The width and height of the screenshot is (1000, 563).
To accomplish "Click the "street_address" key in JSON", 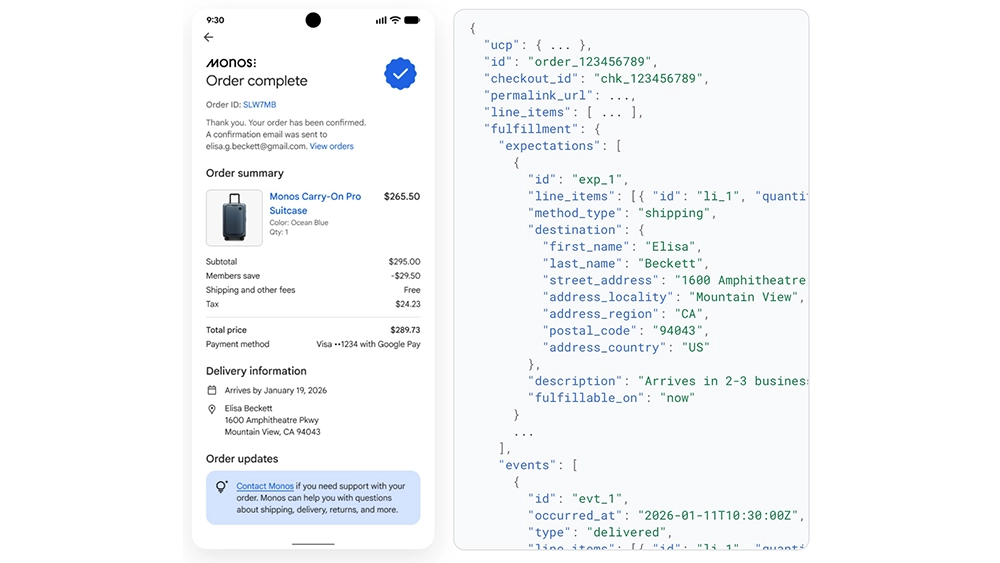I will (x=600, y=280).
